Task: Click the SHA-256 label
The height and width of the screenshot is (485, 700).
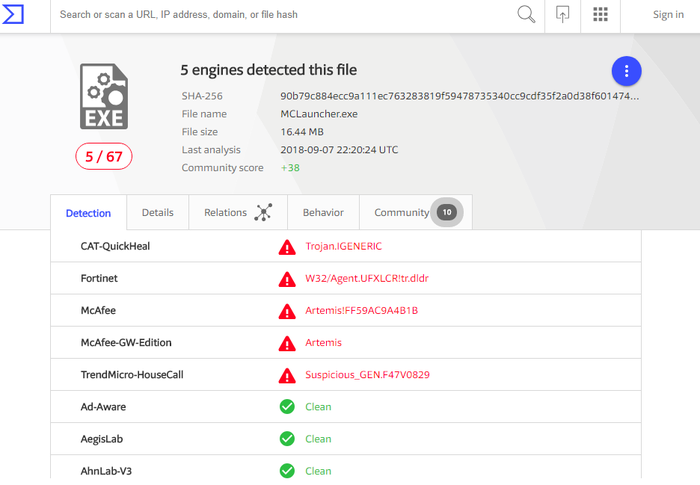Action: [202, 96]
